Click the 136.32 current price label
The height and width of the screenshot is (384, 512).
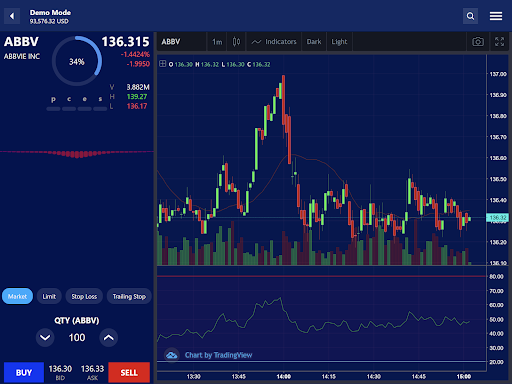(498, 218)
